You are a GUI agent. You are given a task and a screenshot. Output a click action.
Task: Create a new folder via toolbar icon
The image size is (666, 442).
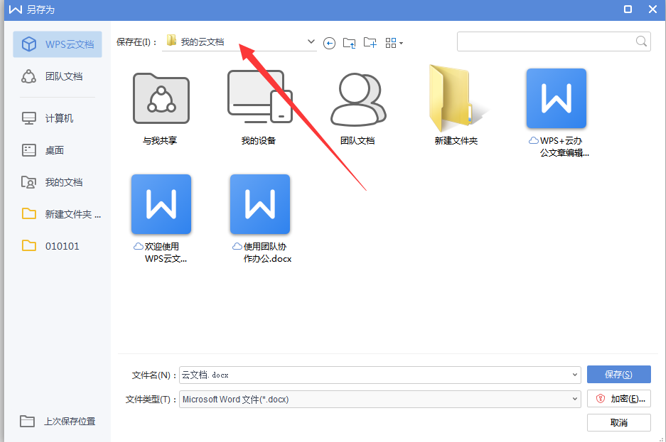coord(370,43)
